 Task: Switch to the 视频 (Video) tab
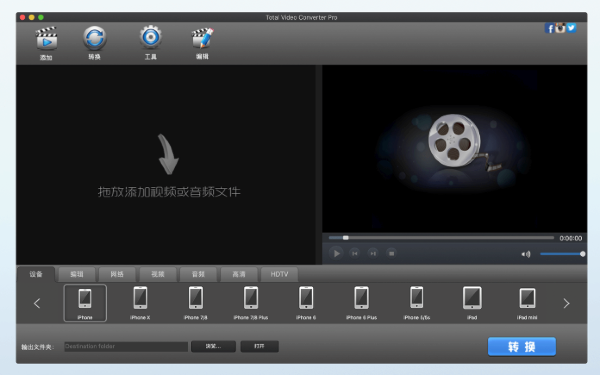coord(158,274)
